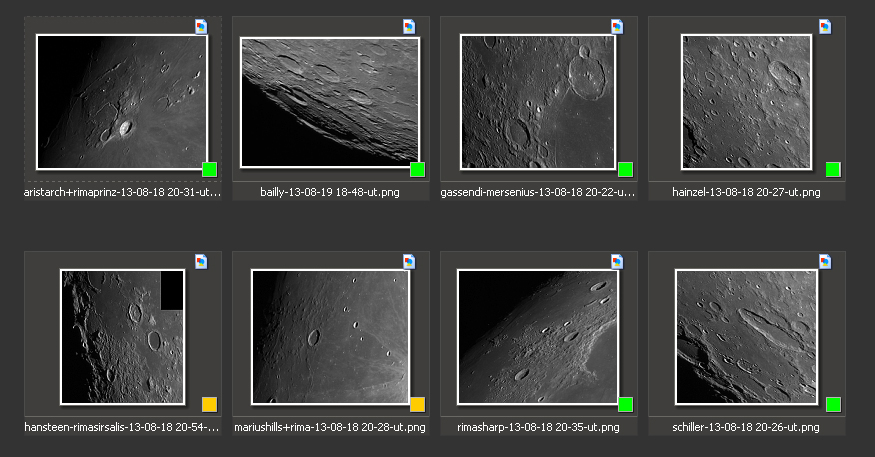
Task: Click the file type icon above the aristarch+rimaprinz thumbnail
Action: (x=201, y=26)
